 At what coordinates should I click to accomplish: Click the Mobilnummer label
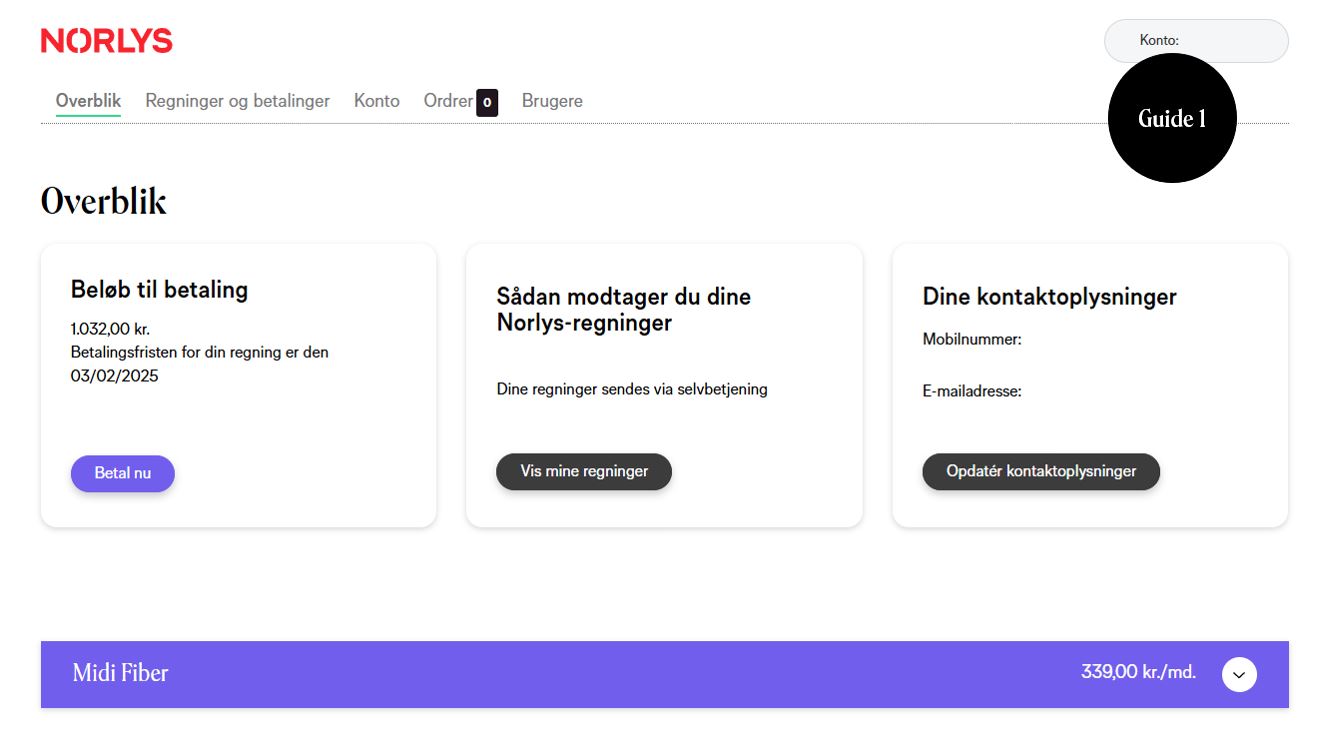pos(971,340)
